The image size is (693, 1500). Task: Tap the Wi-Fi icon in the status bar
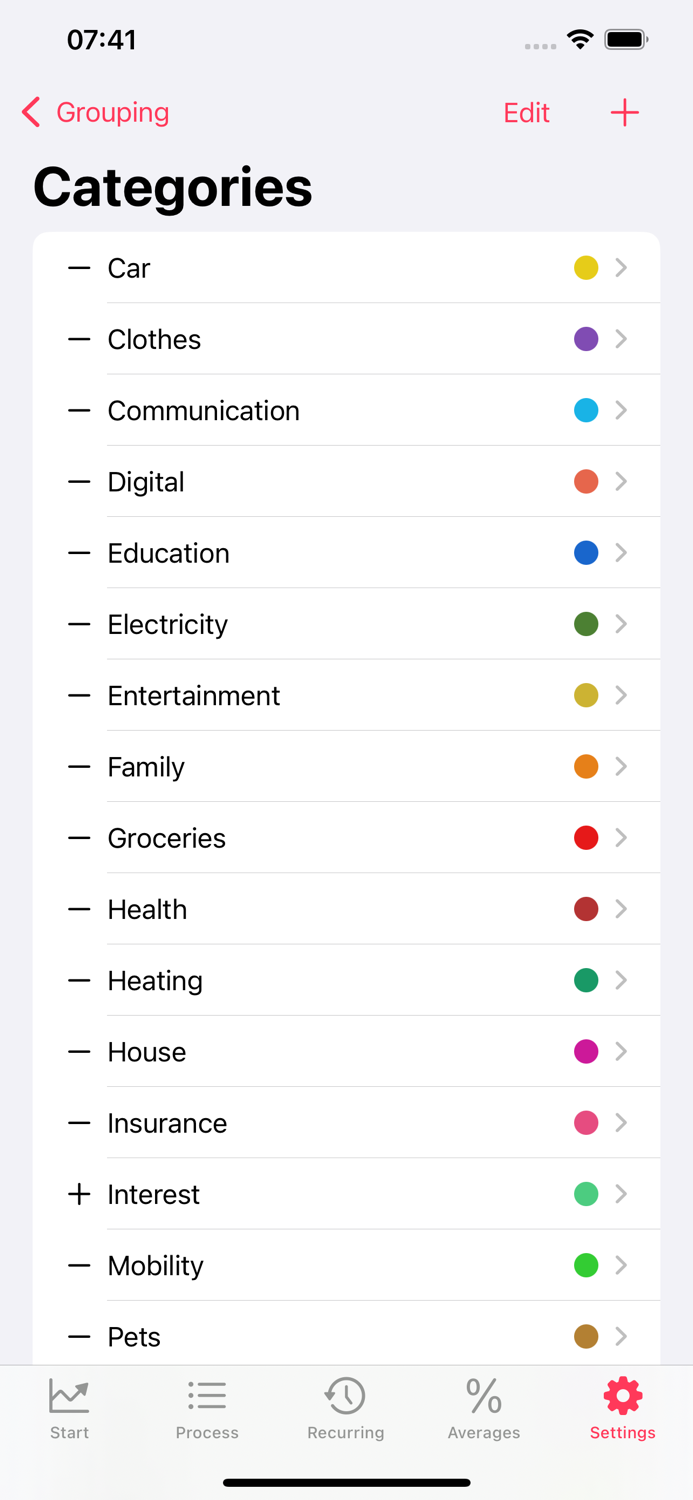[x=582, y=41]
